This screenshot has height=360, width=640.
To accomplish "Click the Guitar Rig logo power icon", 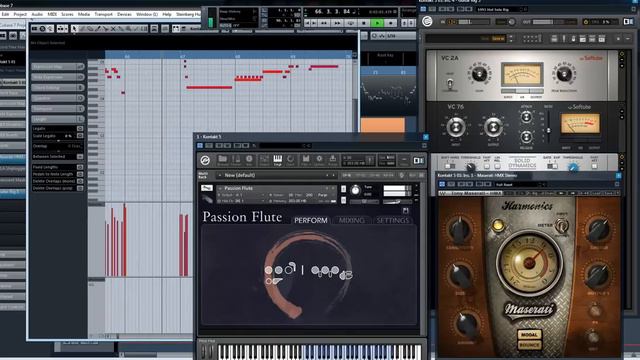I will [x=427, y=21].
